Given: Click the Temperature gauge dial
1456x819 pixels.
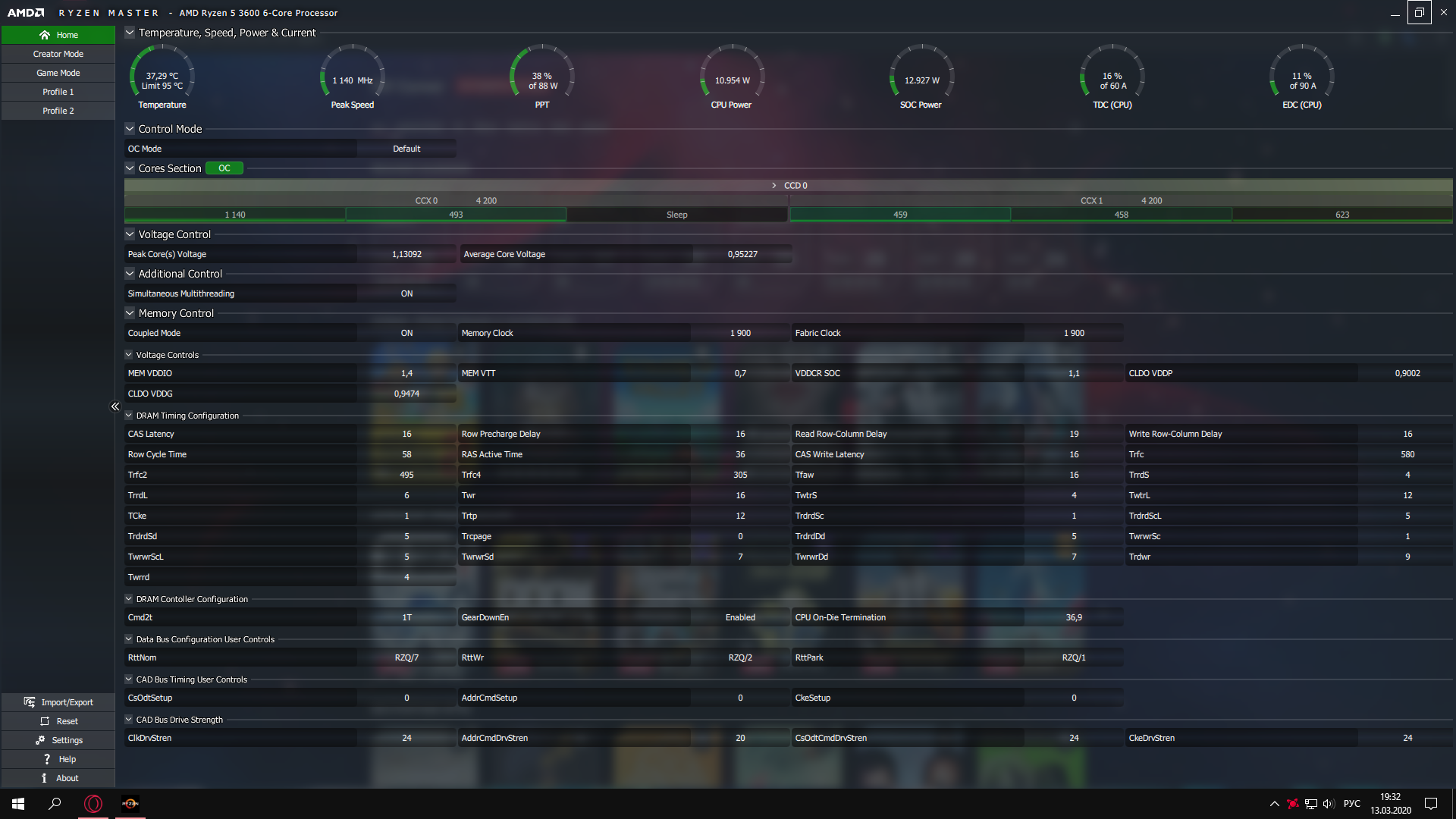Looking at the screenshot, I should tap(162, 77).
